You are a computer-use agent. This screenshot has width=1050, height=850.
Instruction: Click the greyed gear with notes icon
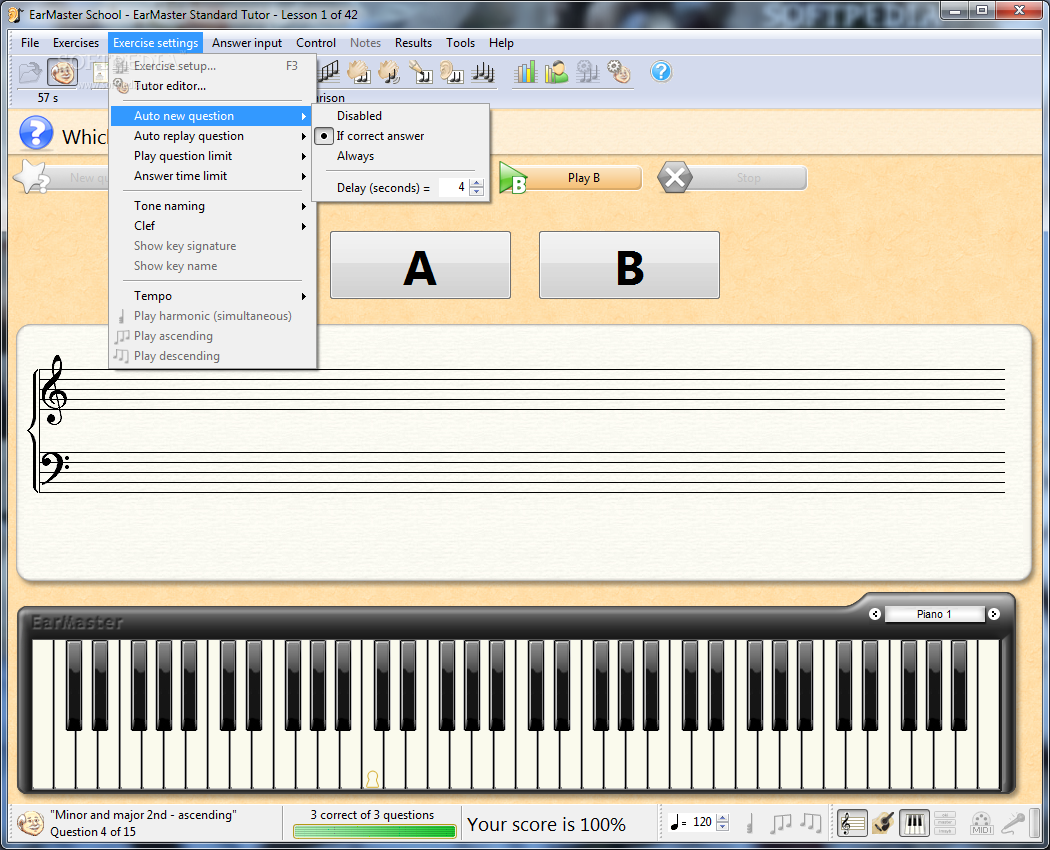[x=587, y=72]
